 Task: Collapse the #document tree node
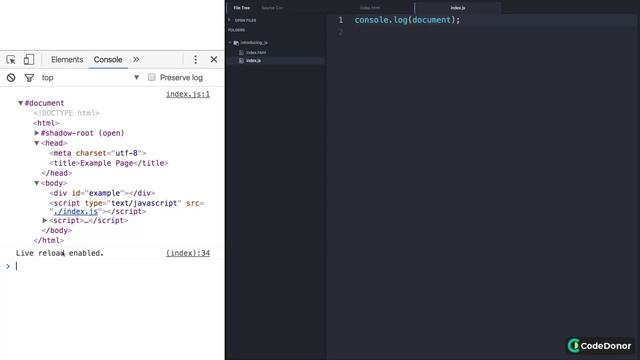pyautogui.click(x=20, y=103)
